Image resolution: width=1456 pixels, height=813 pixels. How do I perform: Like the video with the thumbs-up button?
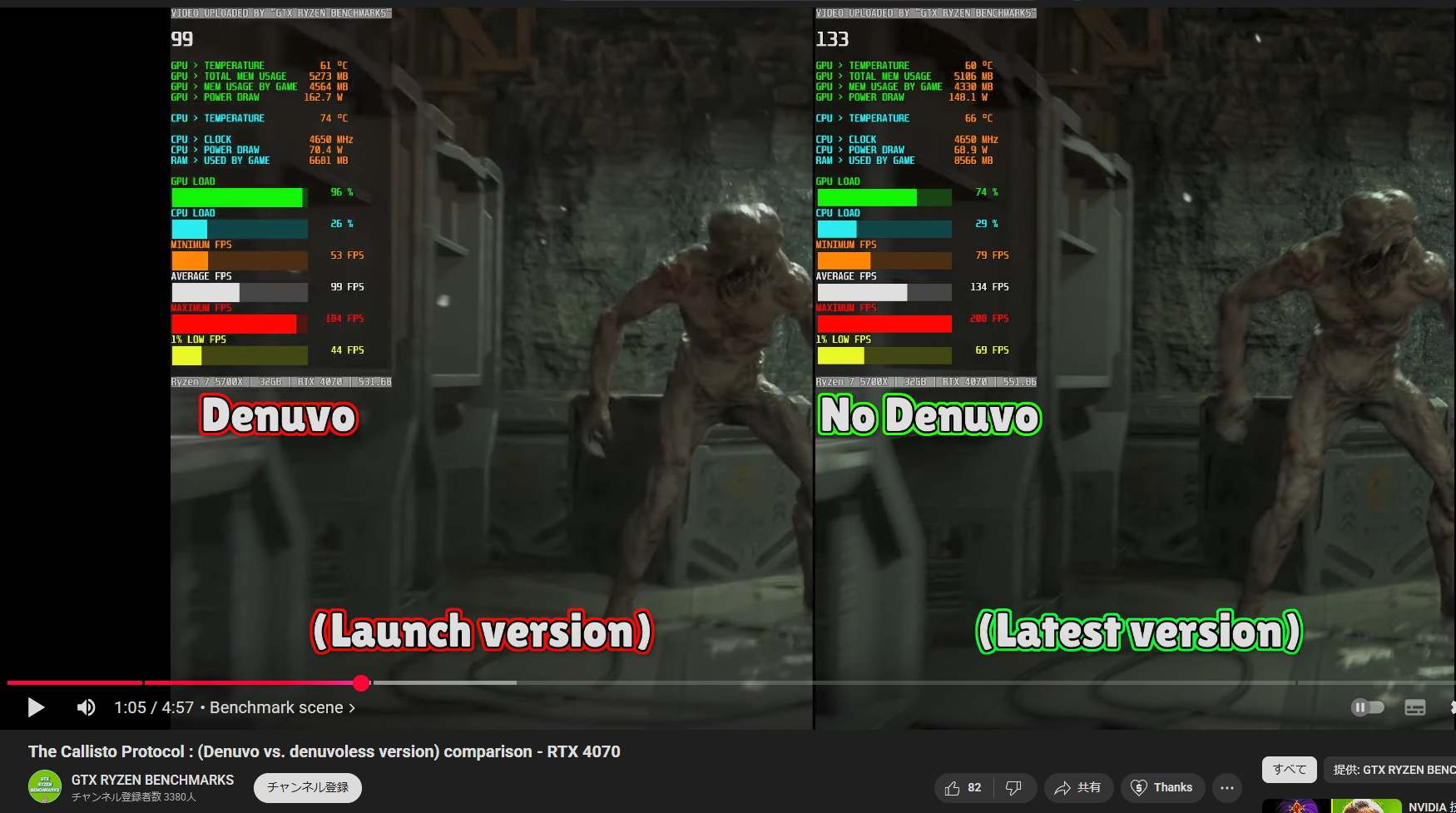point(963,787)
